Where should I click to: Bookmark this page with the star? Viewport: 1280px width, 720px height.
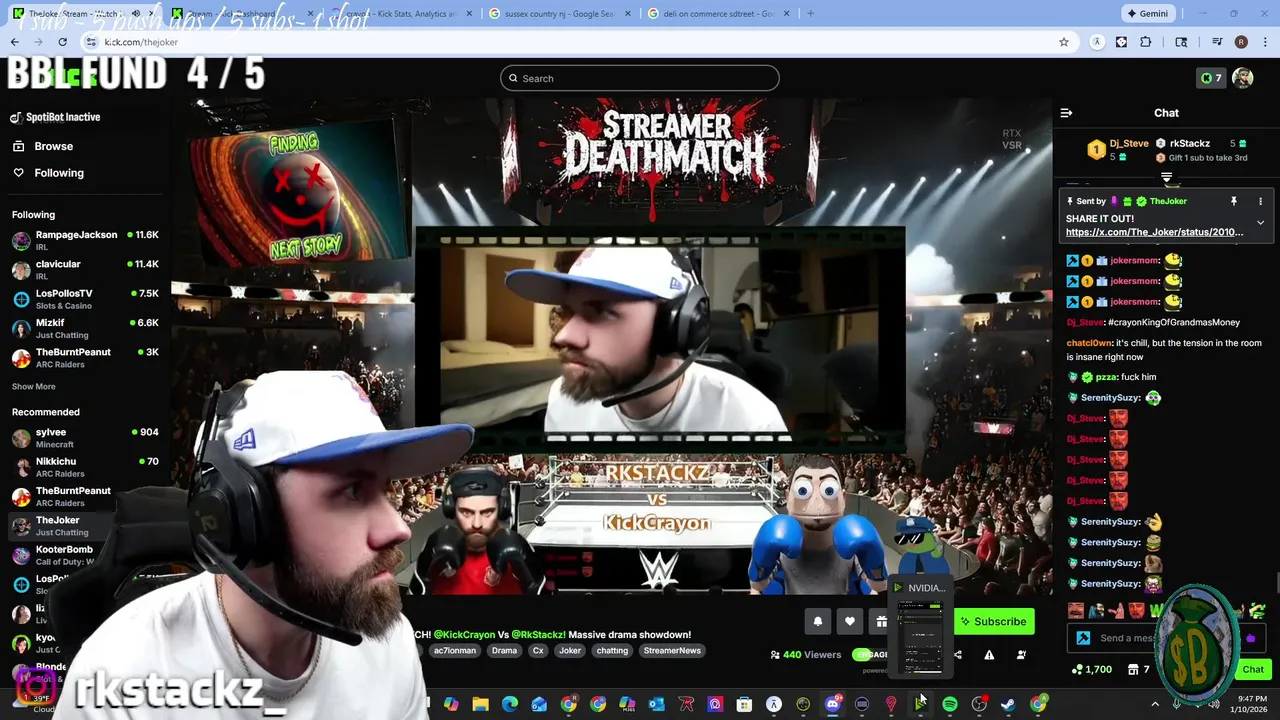1064,42
